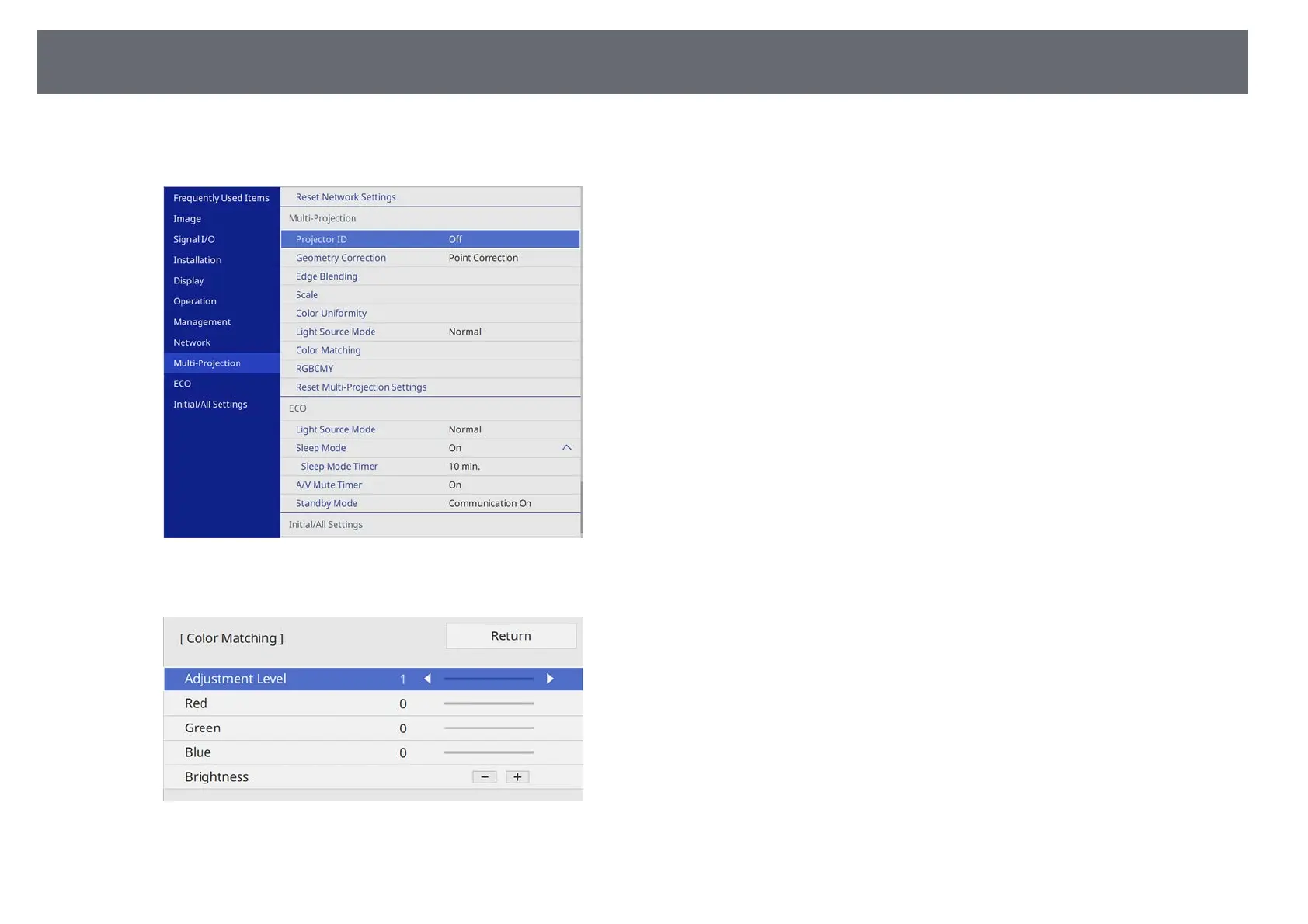Decrease Brightness with minus button
Screen dimensions: 1308x924
click(x=485, y=777)
